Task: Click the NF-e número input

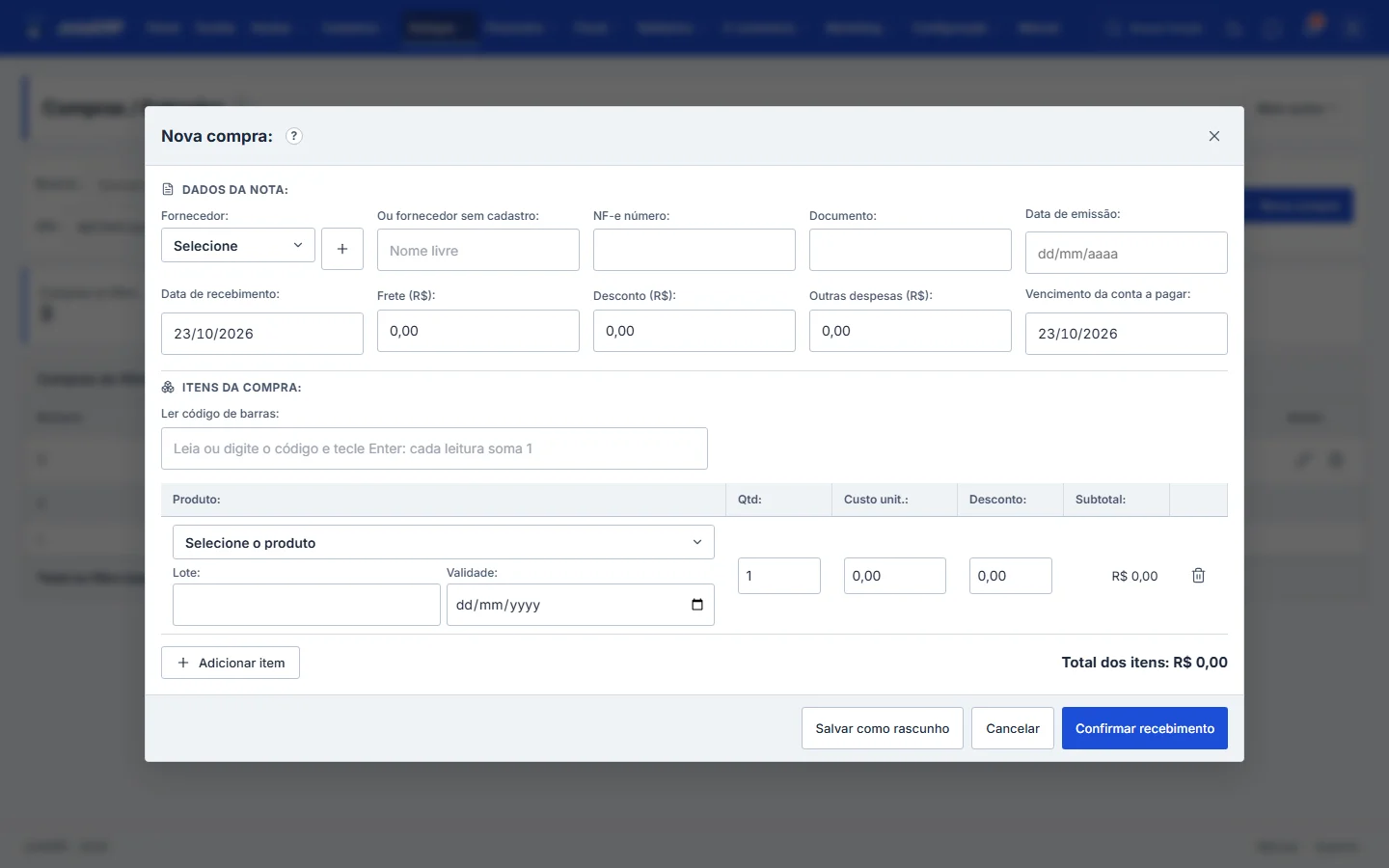Action: coord(694,250)
